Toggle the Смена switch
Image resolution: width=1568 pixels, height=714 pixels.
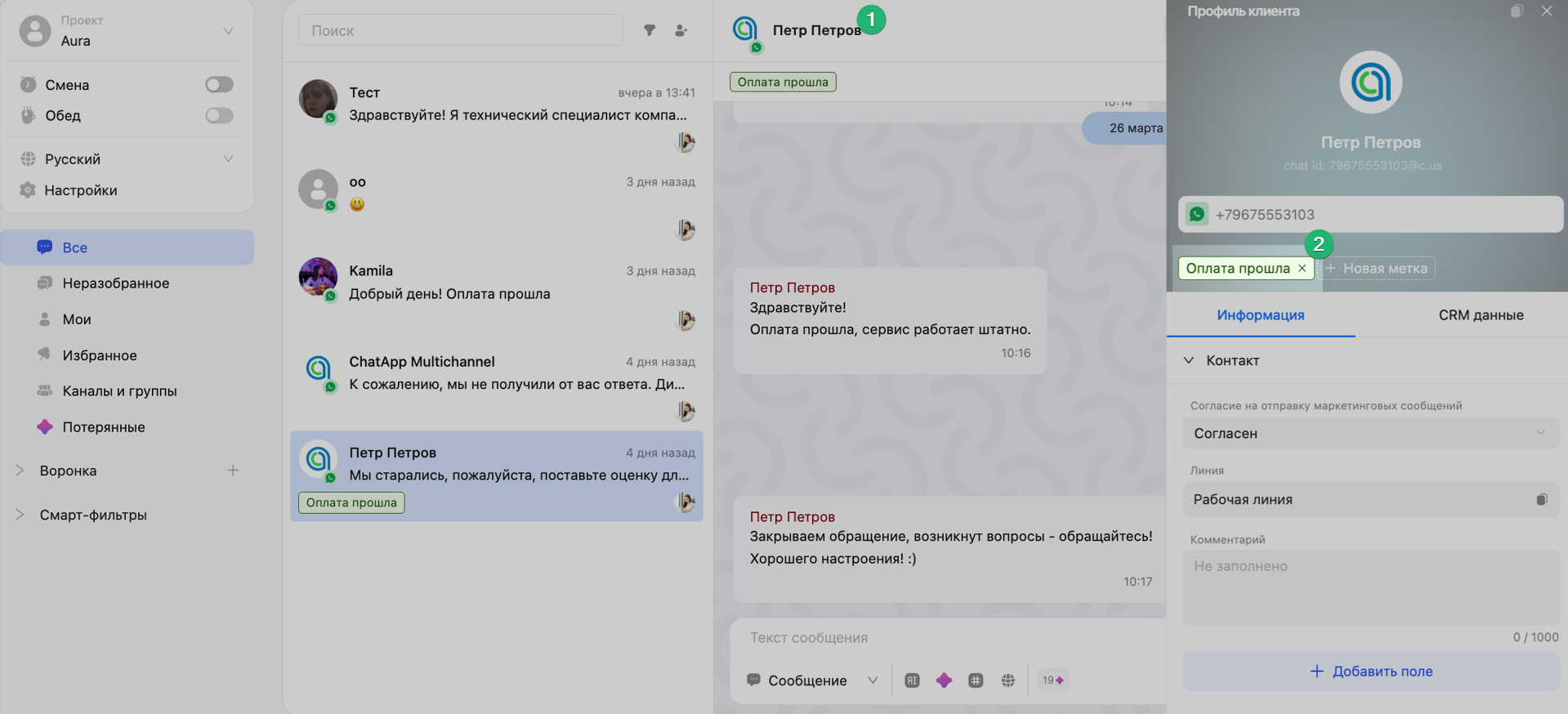219,84
